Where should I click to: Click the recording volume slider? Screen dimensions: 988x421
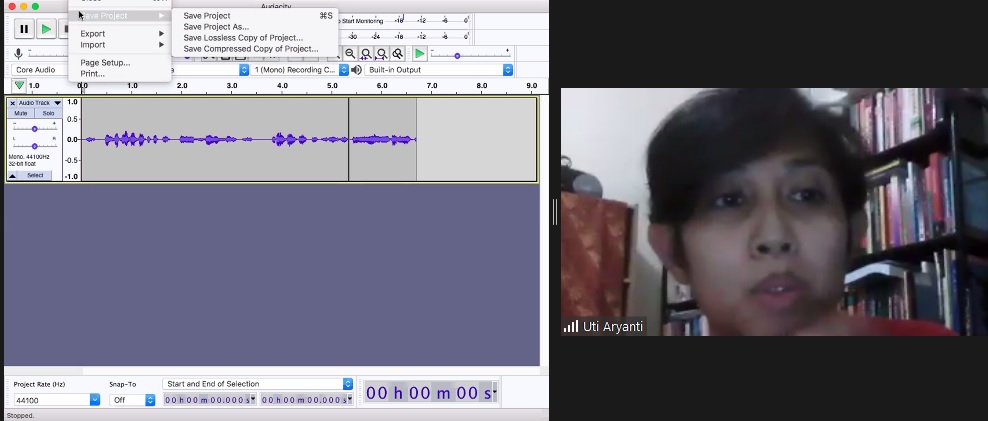(x=47, y=54)
